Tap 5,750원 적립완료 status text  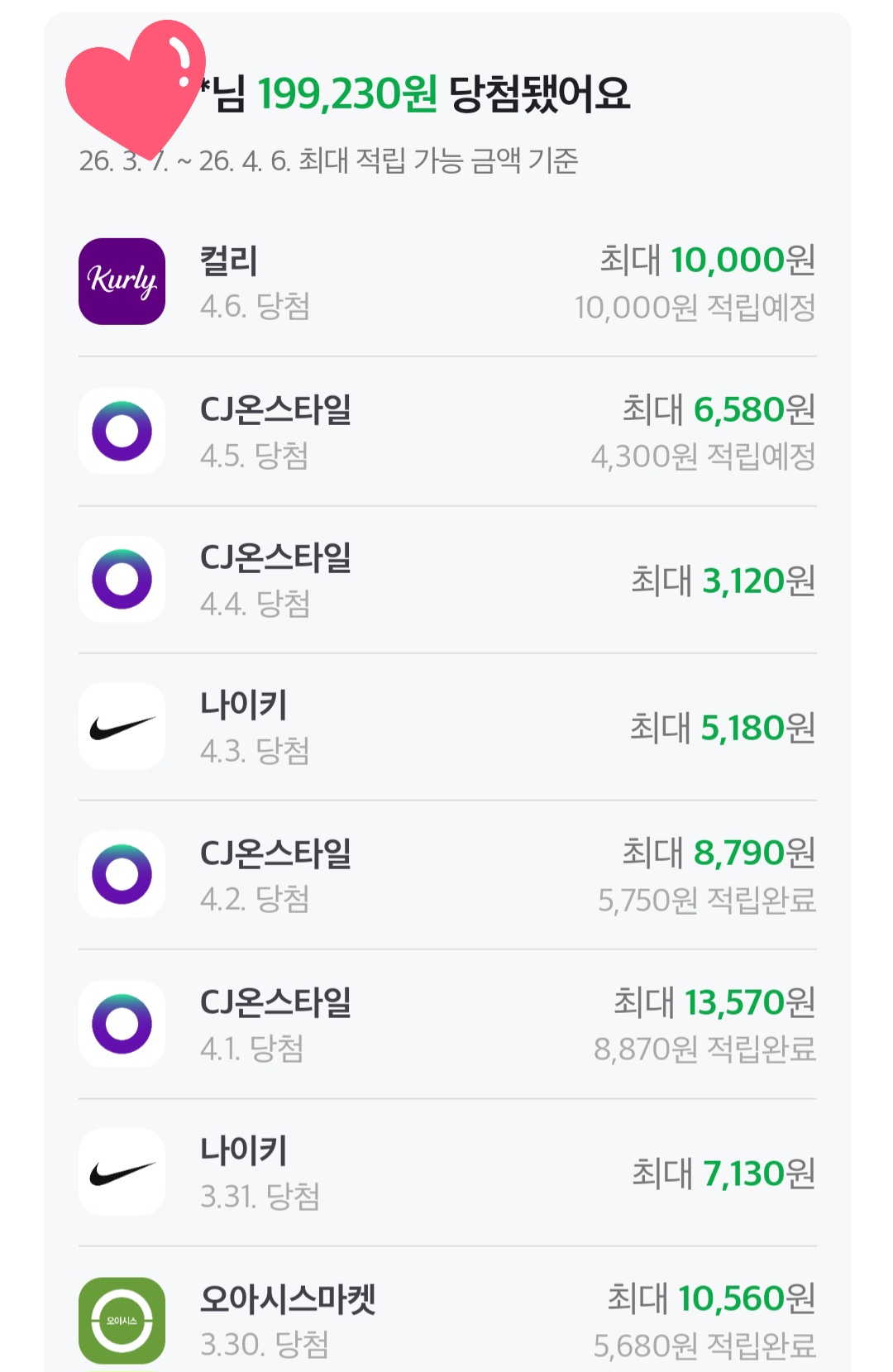tap(706, 901)
